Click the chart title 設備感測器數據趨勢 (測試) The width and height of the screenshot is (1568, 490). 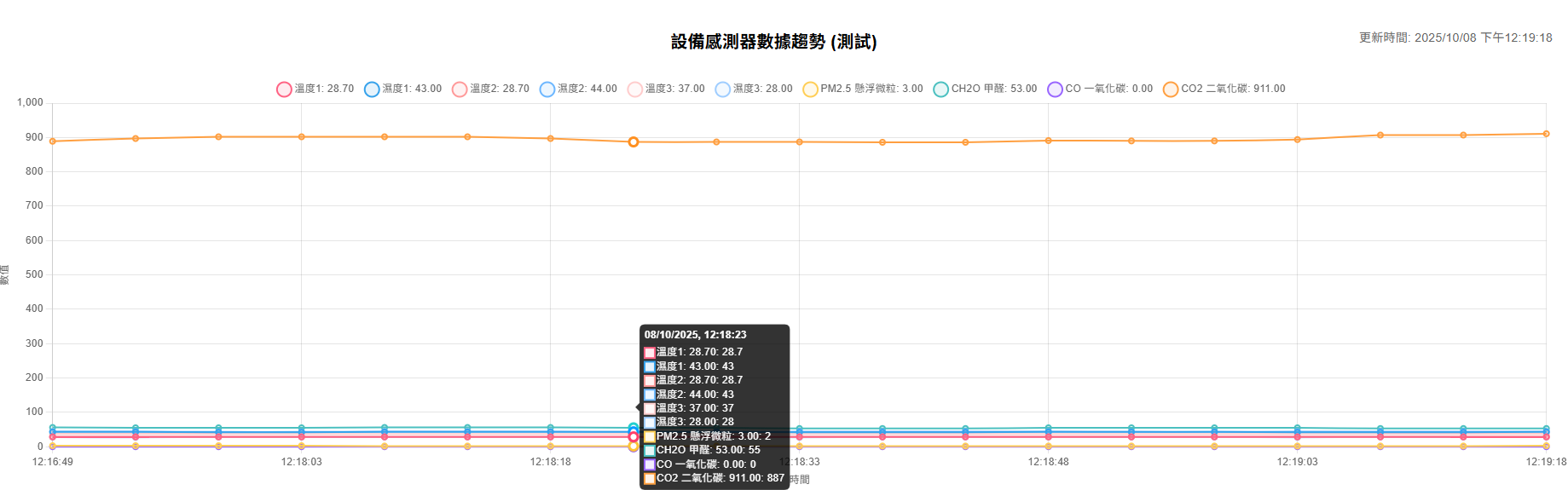tap(773, 42)
